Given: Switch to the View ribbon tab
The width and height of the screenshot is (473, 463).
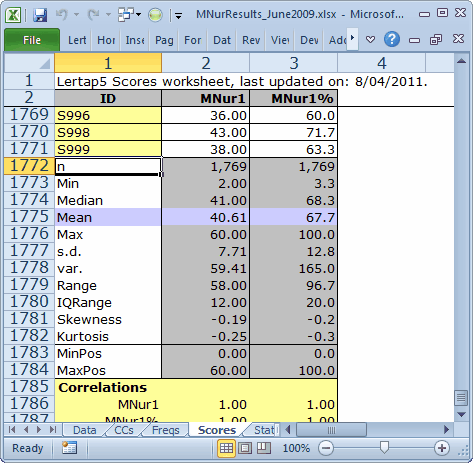Looking at the screenshot, I should [280, 40].
